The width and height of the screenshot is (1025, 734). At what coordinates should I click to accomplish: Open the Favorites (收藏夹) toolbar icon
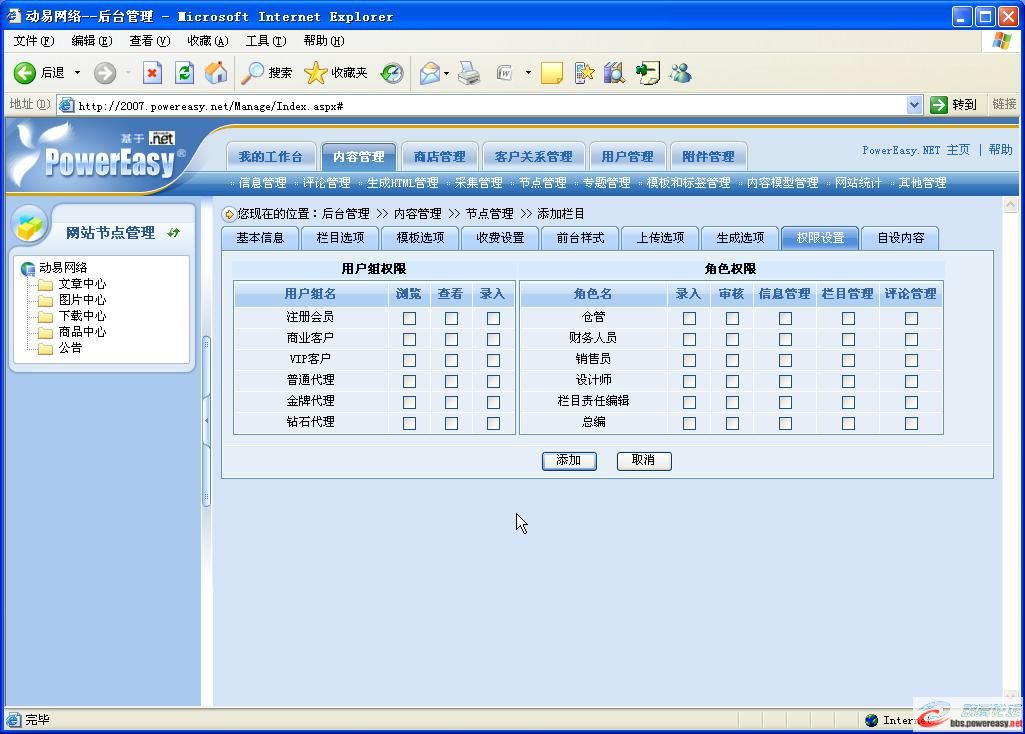[x=316, y=72]
